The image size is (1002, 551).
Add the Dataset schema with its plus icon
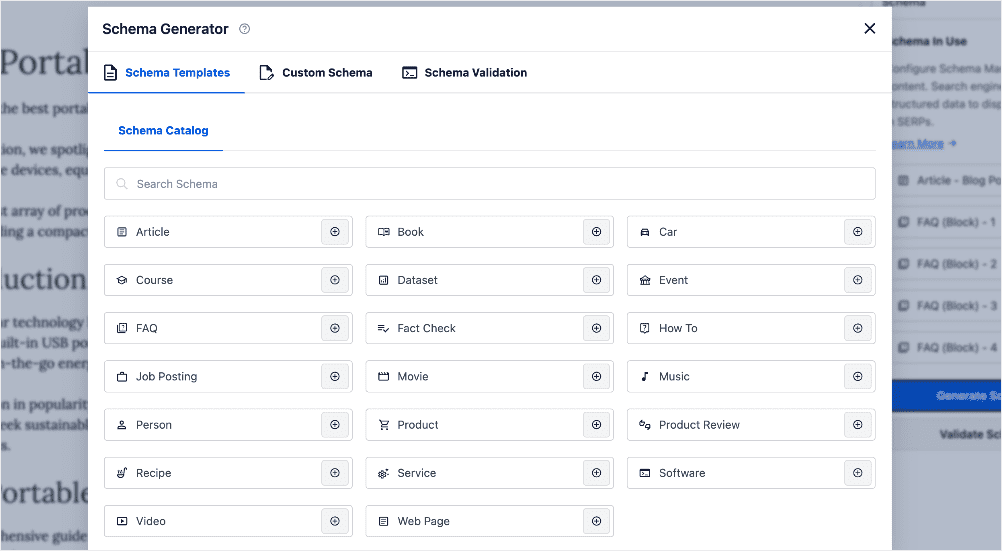tap(596, 280)
